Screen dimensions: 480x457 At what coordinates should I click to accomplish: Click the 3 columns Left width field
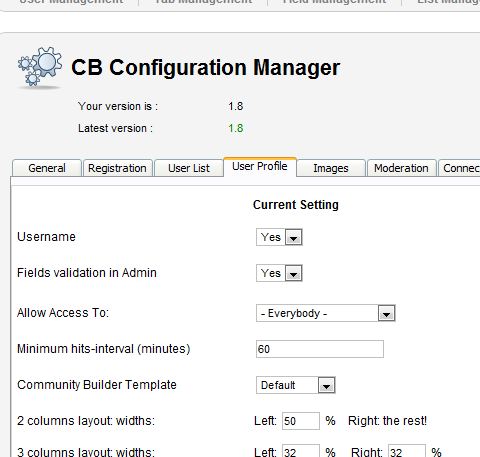(301, 451)
